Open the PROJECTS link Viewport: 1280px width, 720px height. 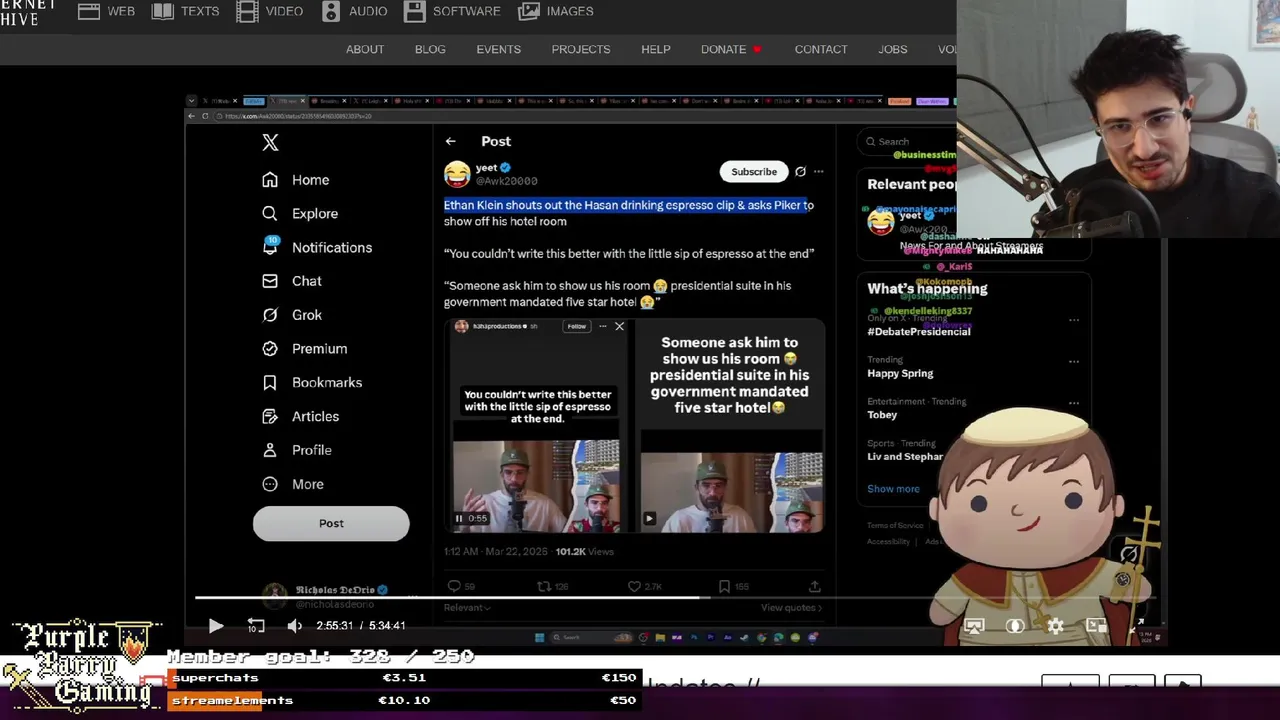click(580, 49)
